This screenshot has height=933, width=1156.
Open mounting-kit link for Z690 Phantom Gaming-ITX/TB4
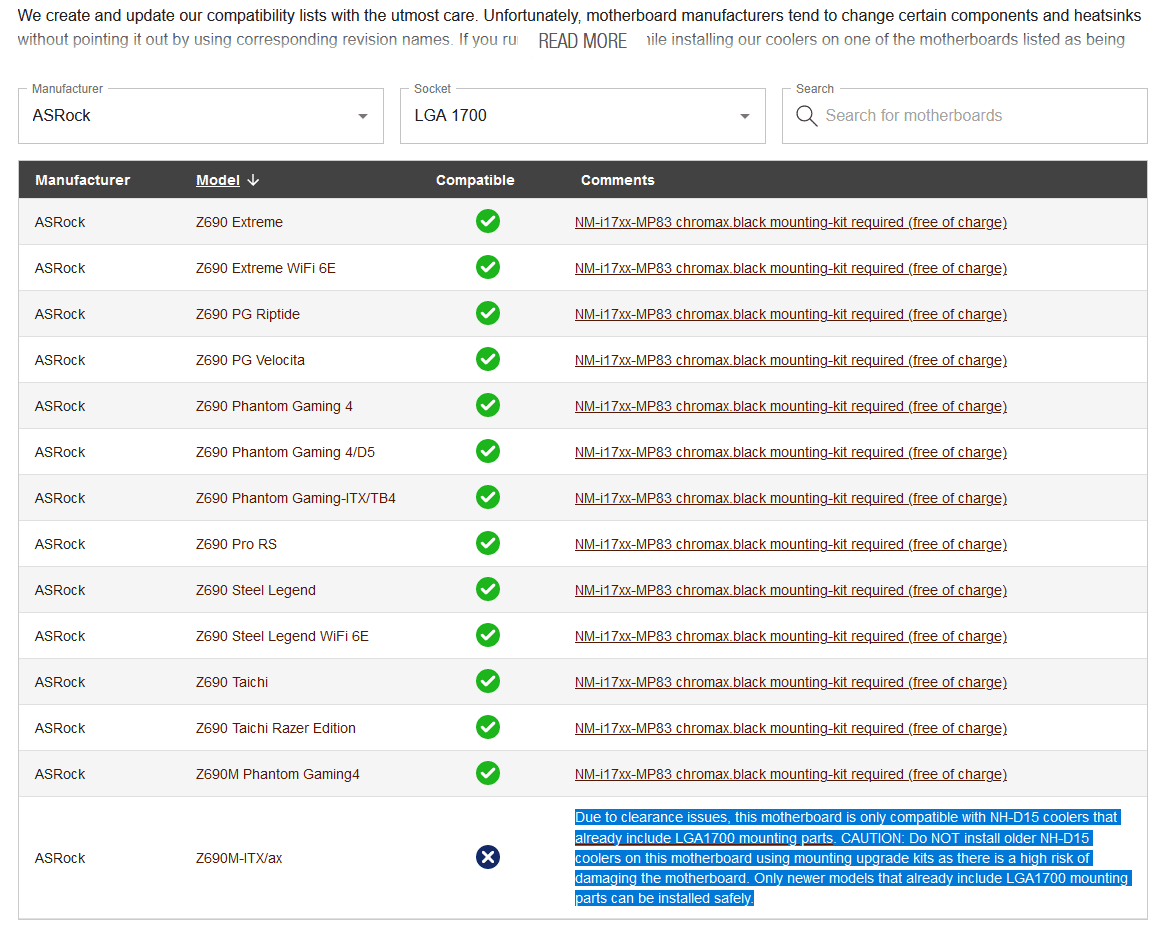pos(790,498)
